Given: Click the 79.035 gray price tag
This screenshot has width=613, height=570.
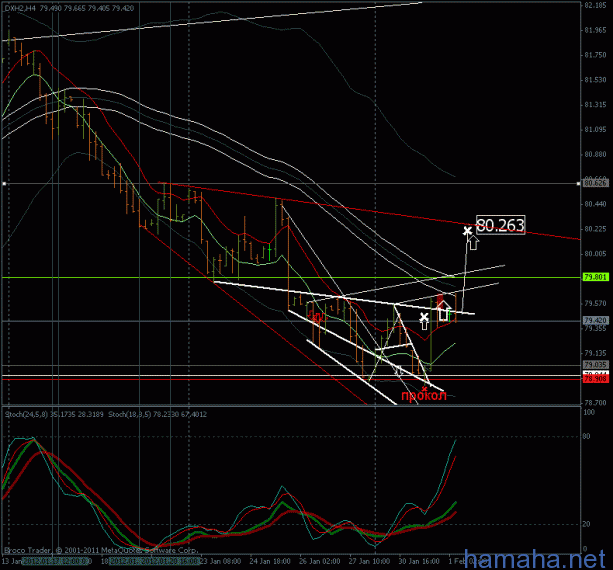Looking at the screenshot, I should coord(595,365).
